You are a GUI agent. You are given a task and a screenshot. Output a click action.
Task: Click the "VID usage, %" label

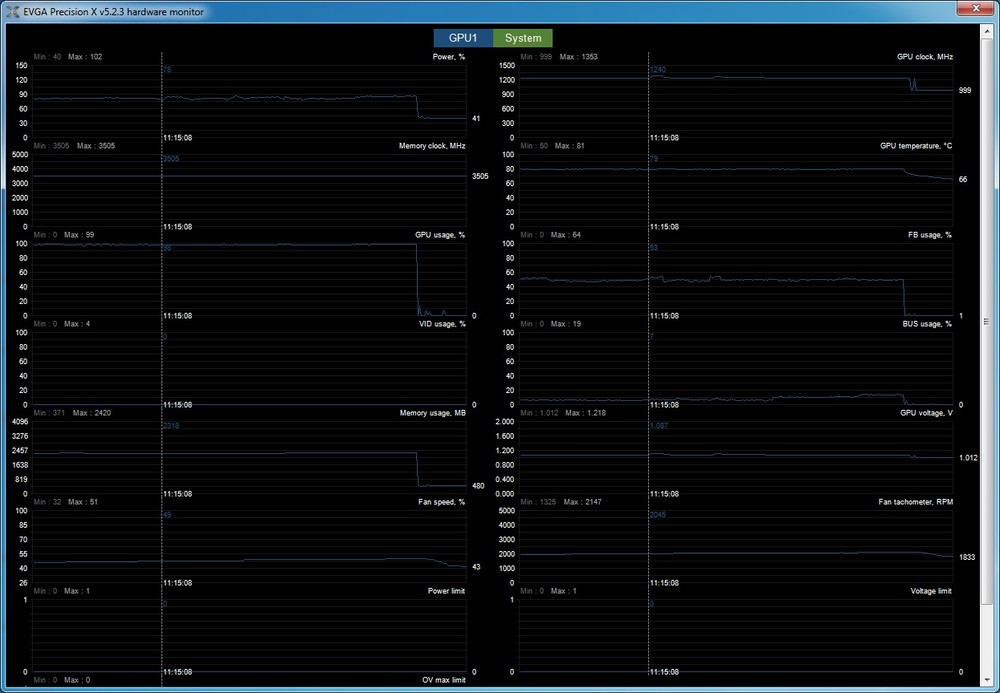pyautogui.click(x=441, y=324)
